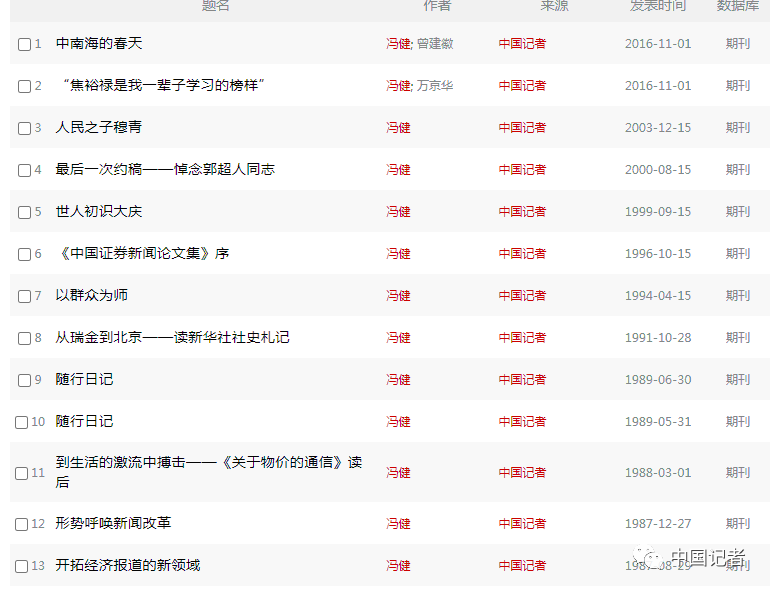Screen dimensions: 770x591
Task: Toggle checkbox next to 形势呼唤新闻改革
Action: coord(22,524)
